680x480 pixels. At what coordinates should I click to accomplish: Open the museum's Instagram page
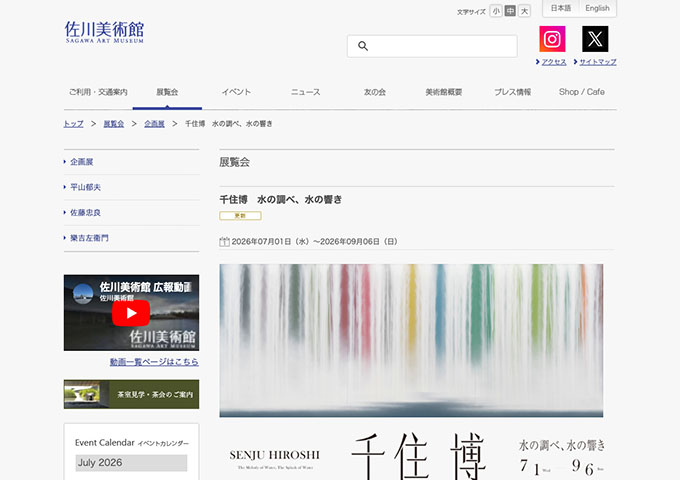[552, 39]
